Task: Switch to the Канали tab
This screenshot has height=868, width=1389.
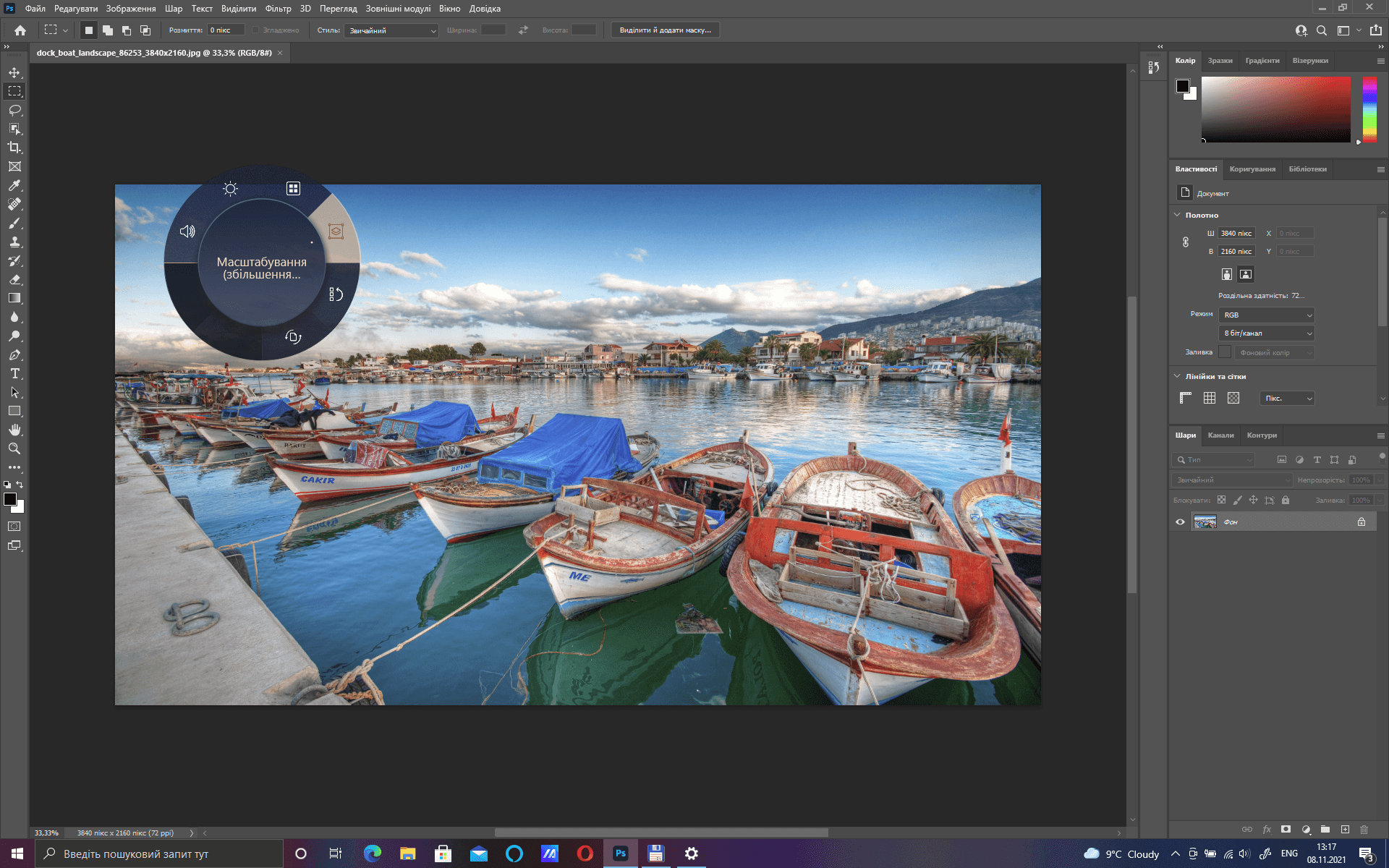Action: 1220,435
